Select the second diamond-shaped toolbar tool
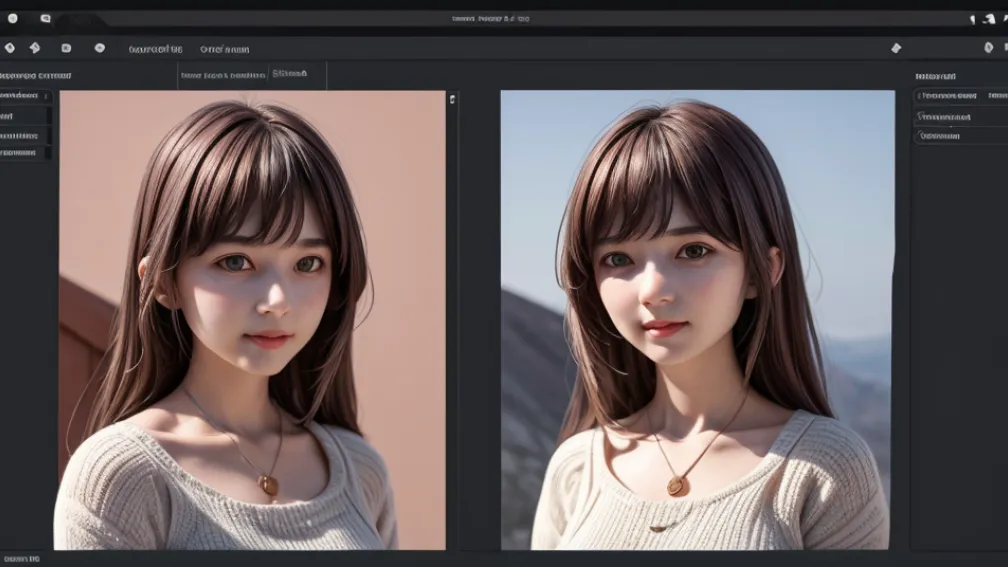This screenshot has height=567, width=1008. [35, 48]
